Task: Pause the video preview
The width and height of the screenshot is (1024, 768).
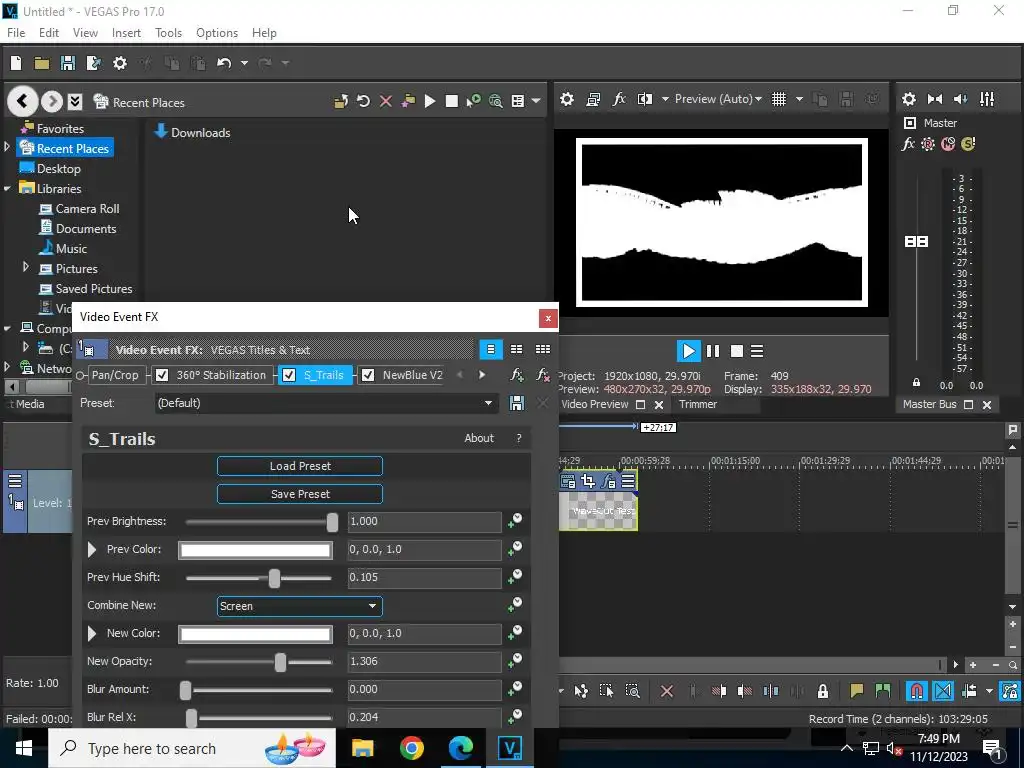Action: point(713,351)
